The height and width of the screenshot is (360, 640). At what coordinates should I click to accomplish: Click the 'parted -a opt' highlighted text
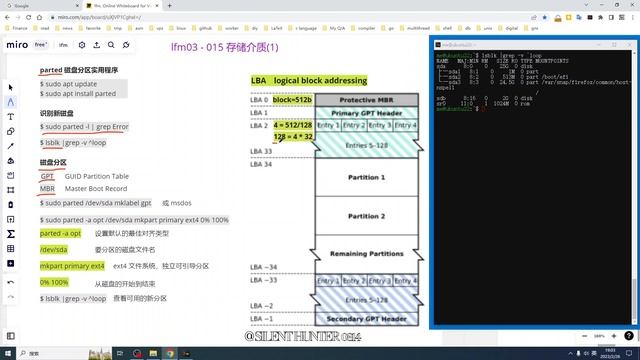tap(60, 233)
